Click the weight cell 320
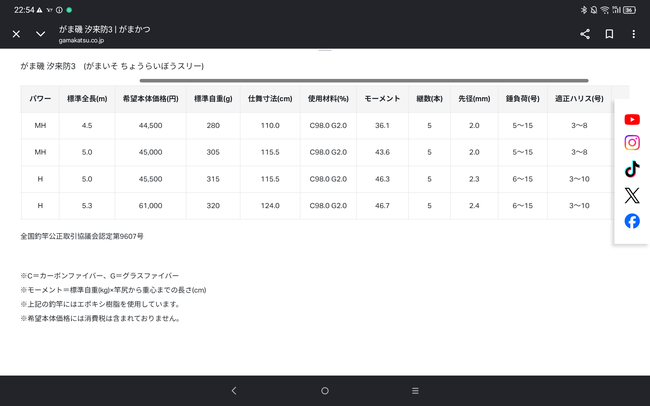 point(213,206)
